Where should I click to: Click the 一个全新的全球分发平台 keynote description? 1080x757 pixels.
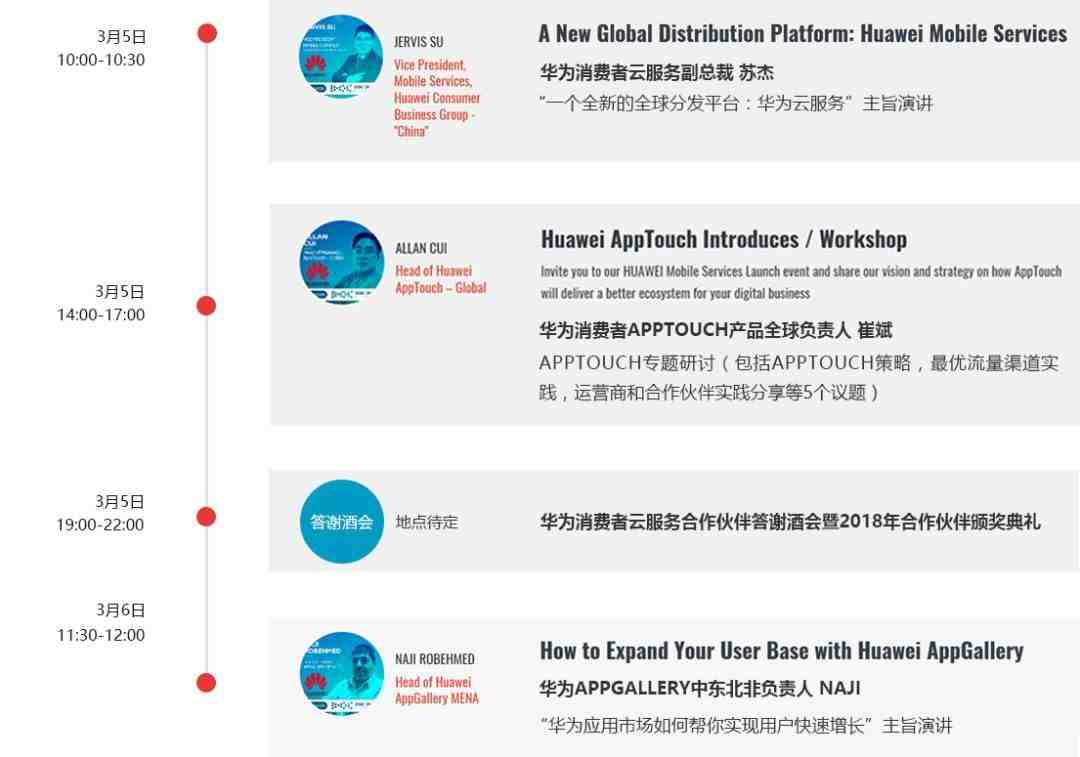[736, 103]
